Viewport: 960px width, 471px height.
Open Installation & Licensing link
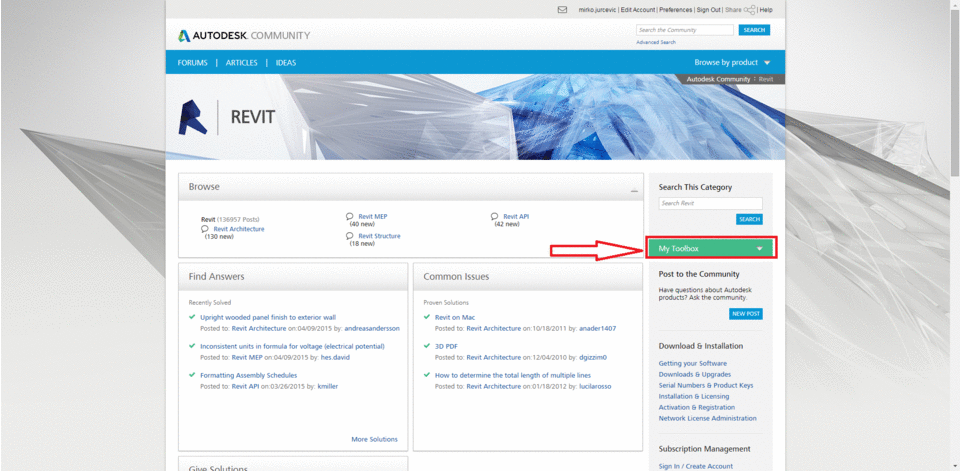point(694,396)
